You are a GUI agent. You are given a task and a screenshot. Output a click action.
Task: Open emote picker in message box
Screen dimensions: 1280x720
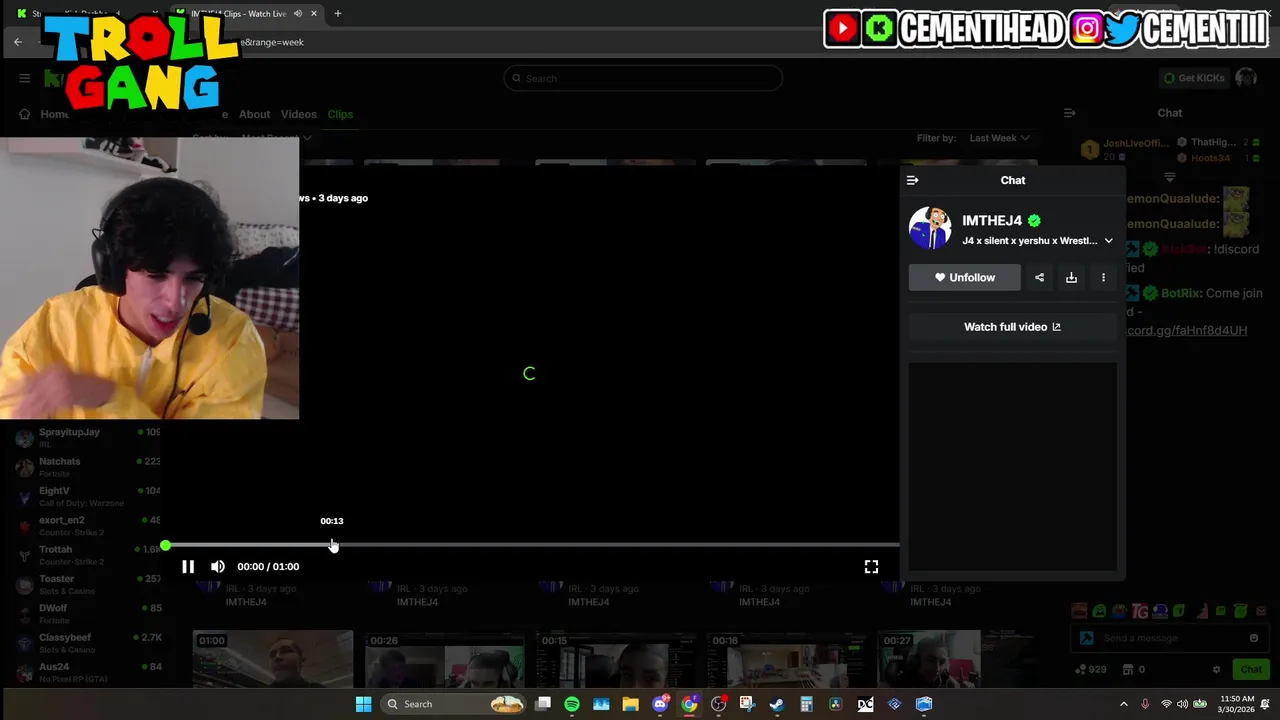(1253, 638)
